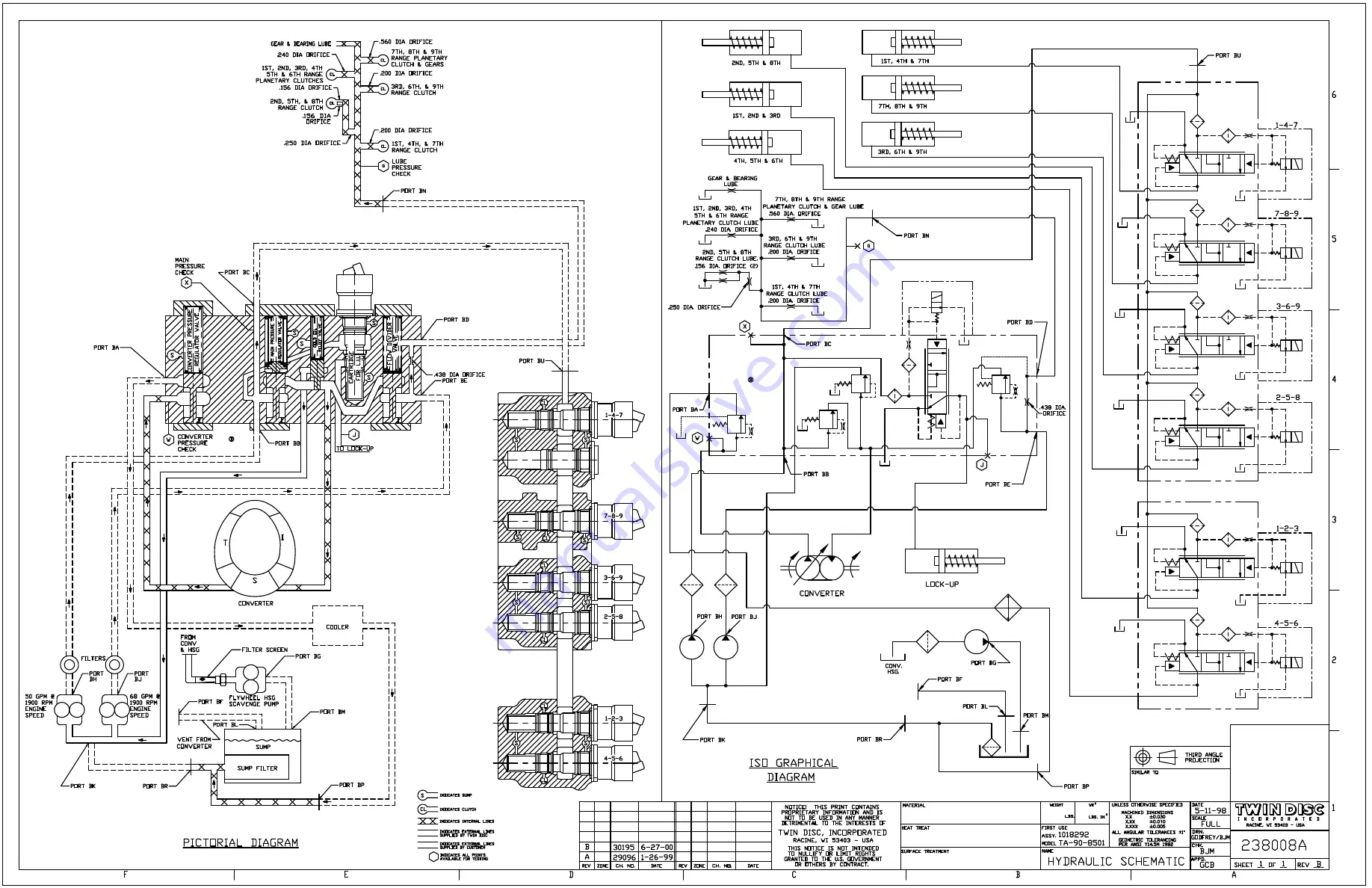Screen dimensions: 1372x888
Task: Click revision B change number 30195
Action: click(623, 847)
